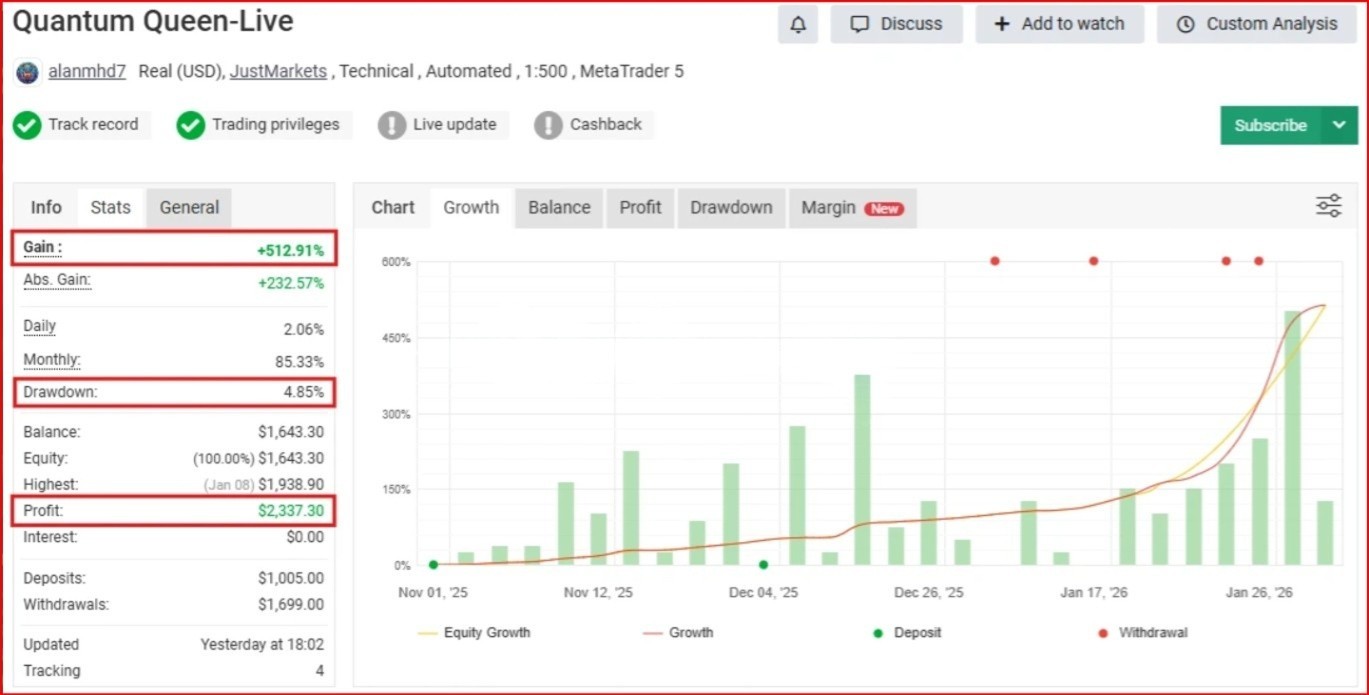Click the Cashback exclamation icon
This screenshot has height=695, width=1369.
548,125
